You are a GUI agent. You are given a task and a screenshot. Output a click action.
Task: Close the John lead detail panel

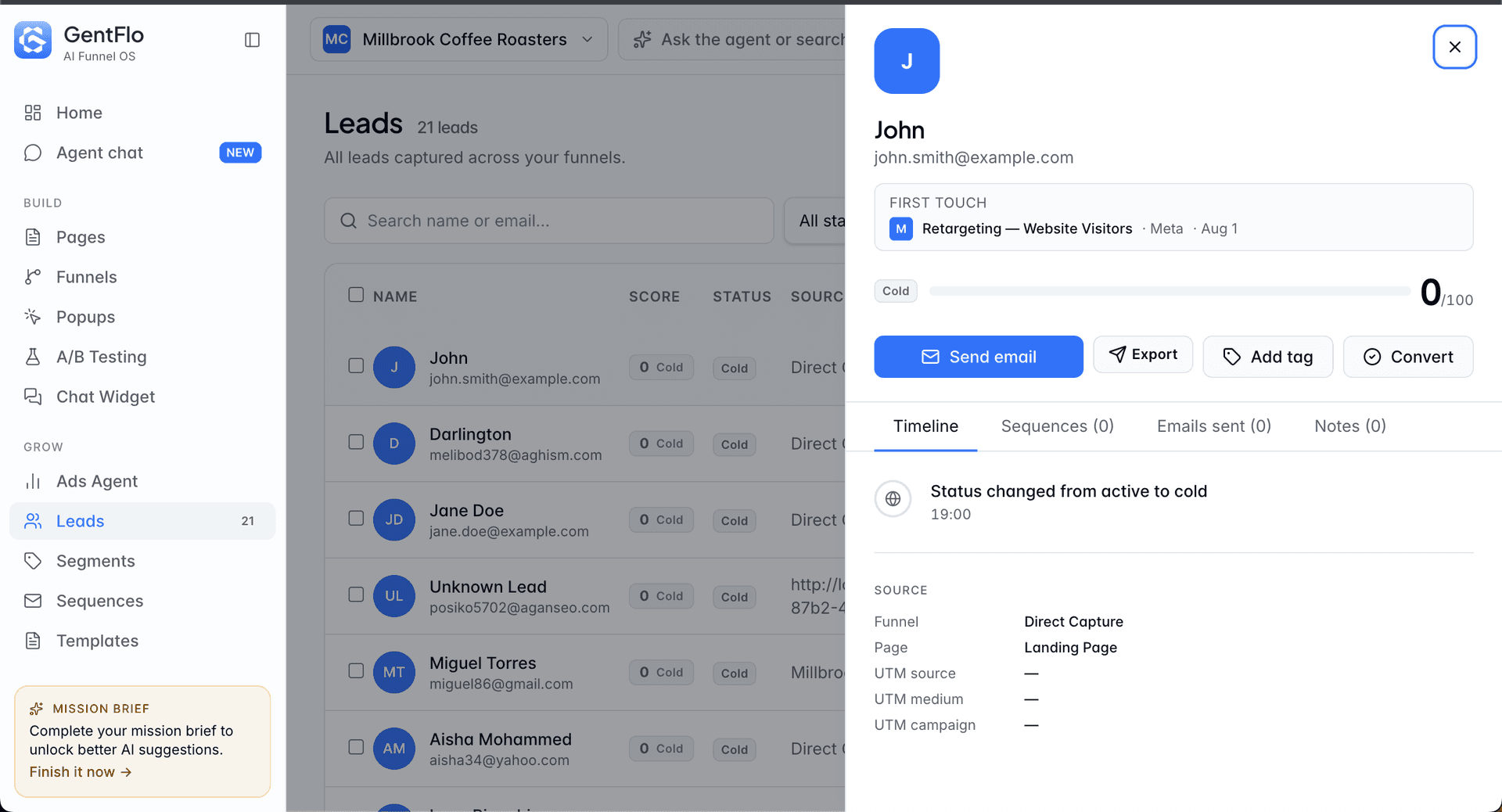point(1454,47)
